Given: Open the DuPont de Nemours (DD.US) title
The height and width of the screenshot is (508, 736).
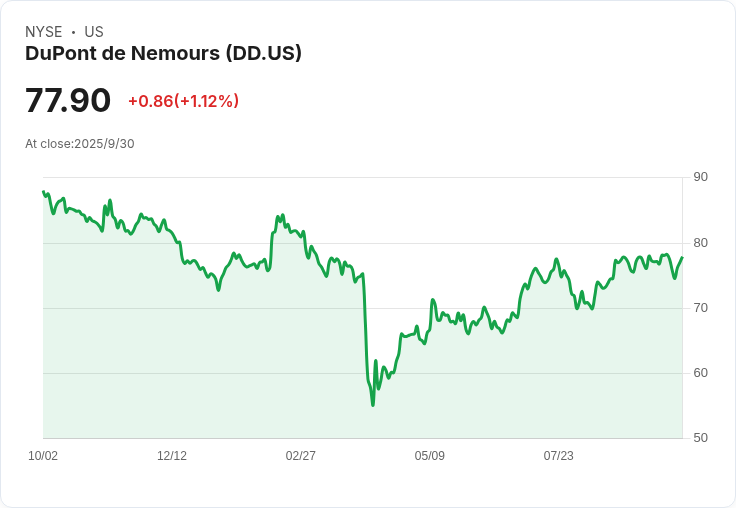Looking at the screenshot, I should click(163, 54).
